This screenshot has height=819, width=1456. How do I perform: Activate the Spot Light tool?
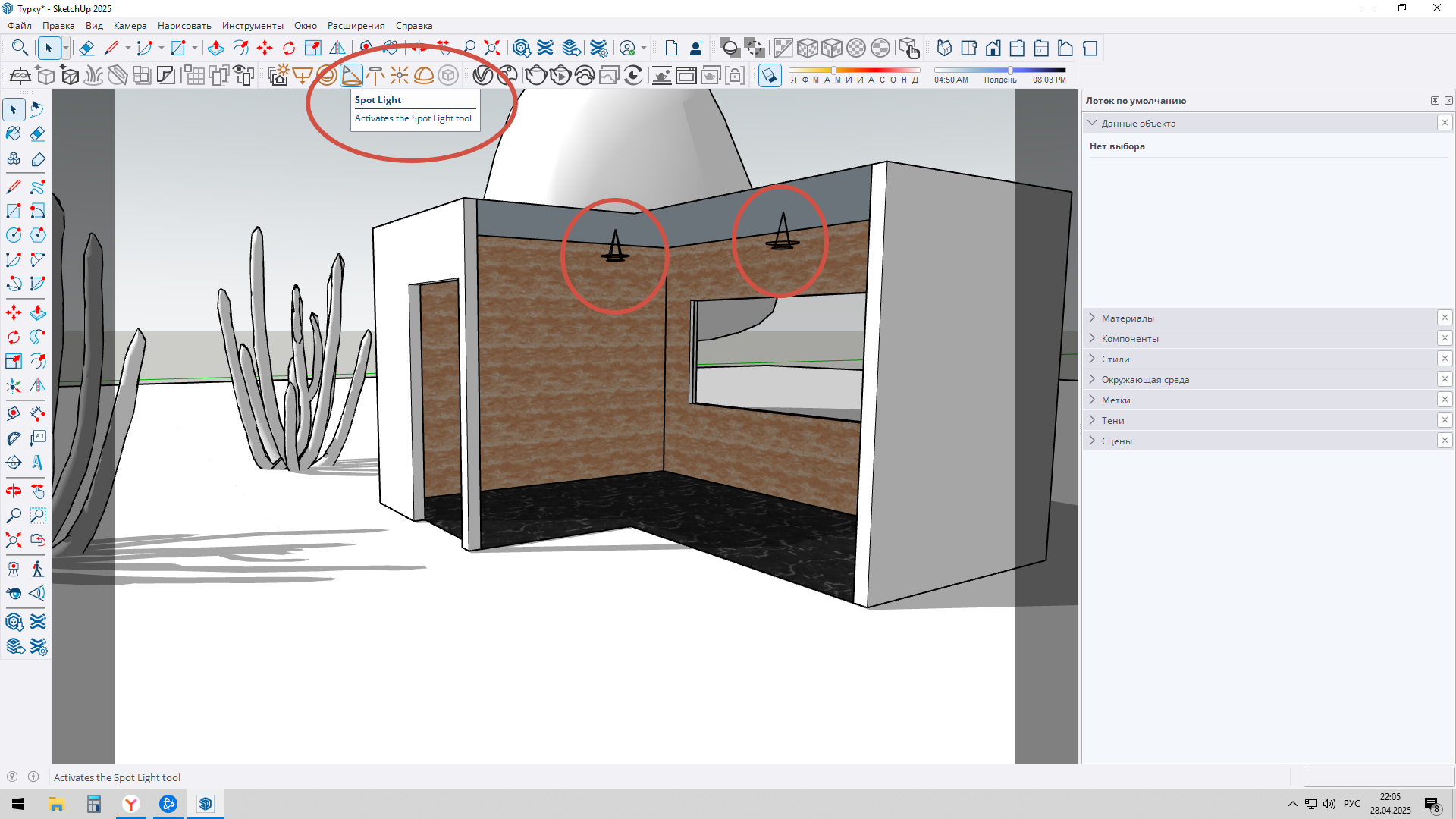[x=351, y=75]
